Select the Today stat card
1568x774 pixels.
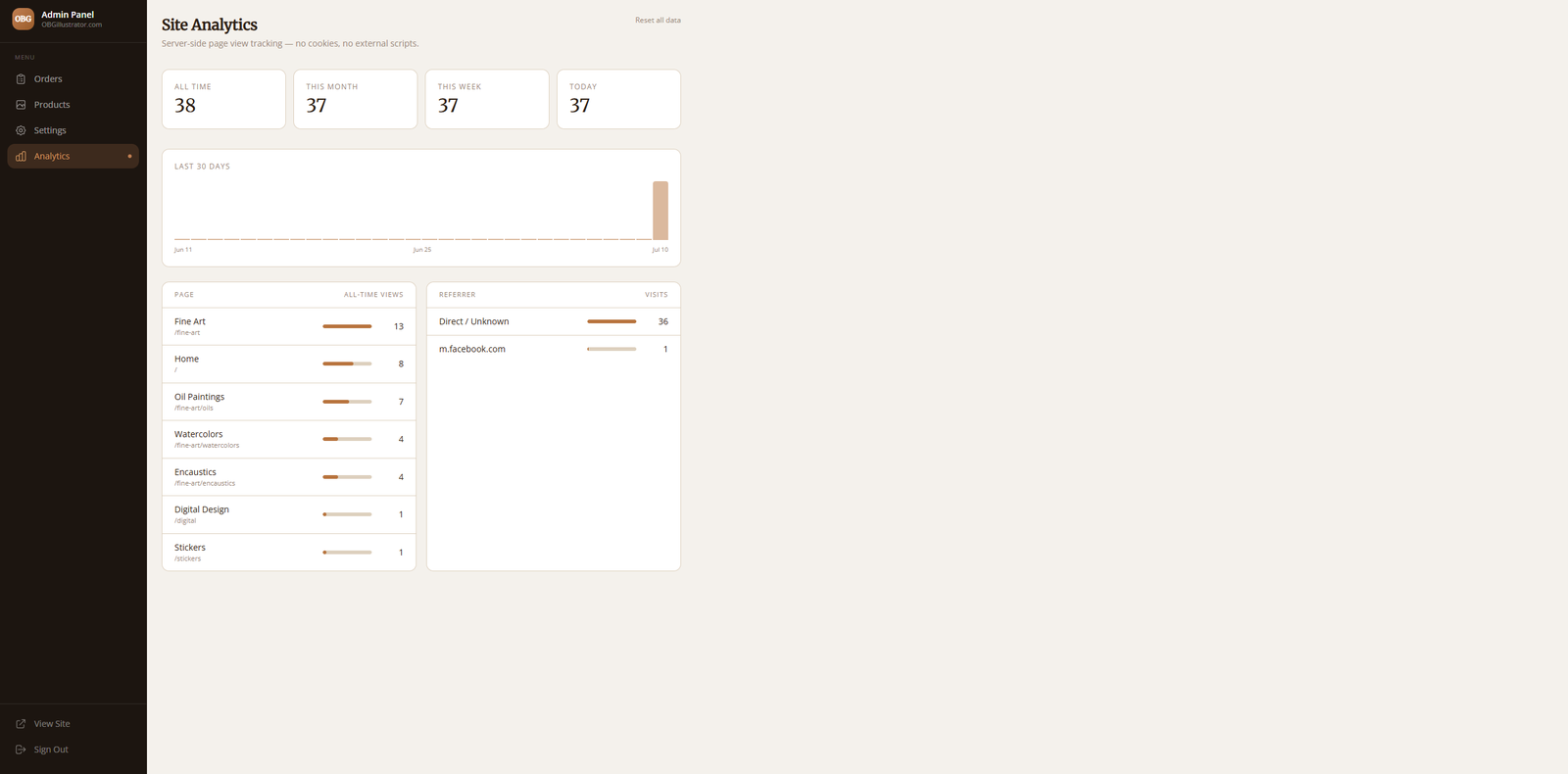618,99
